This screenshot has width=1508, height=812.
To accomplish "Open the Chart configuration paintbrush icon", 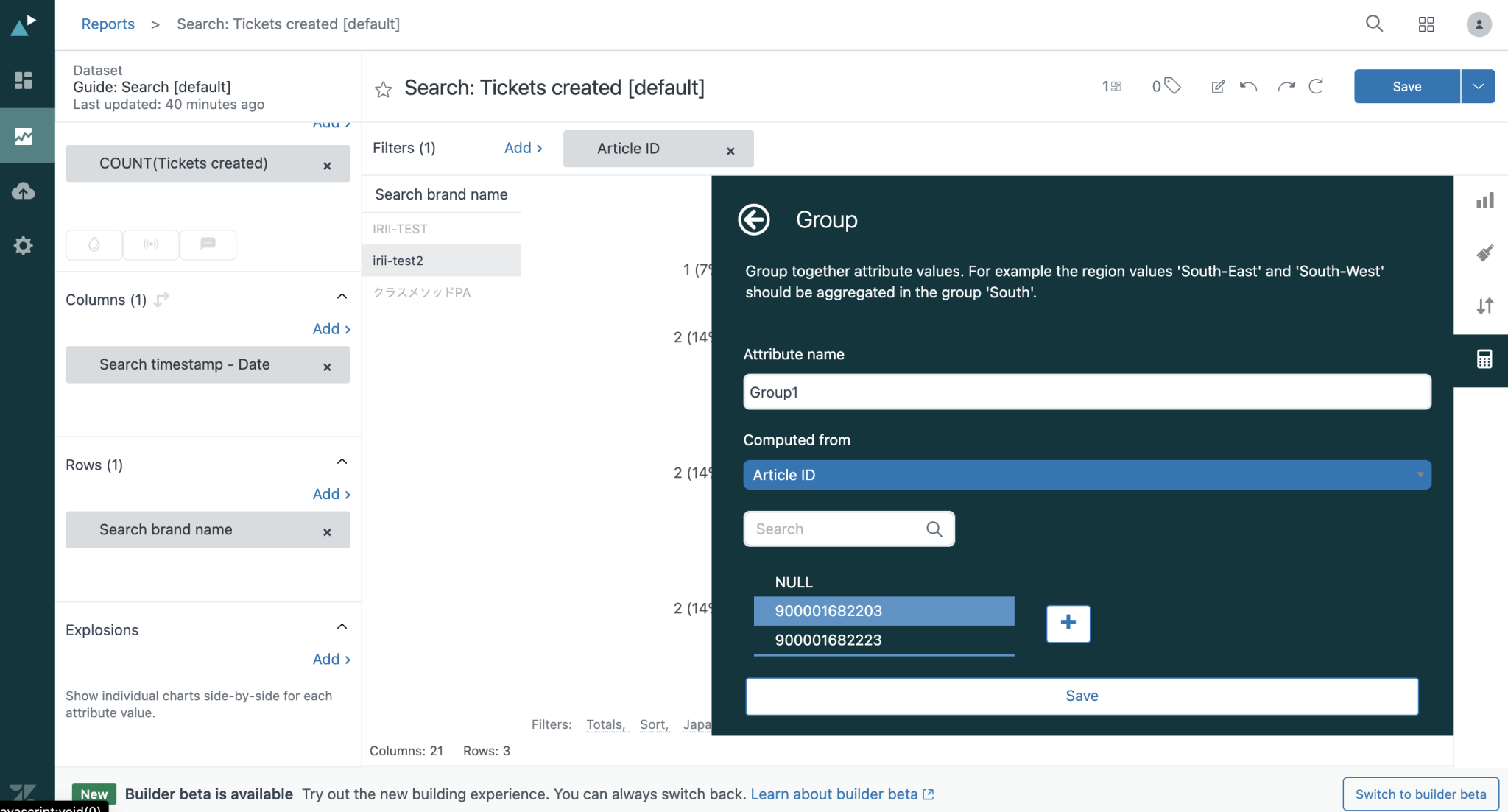I will click(x=1484, y=253).
